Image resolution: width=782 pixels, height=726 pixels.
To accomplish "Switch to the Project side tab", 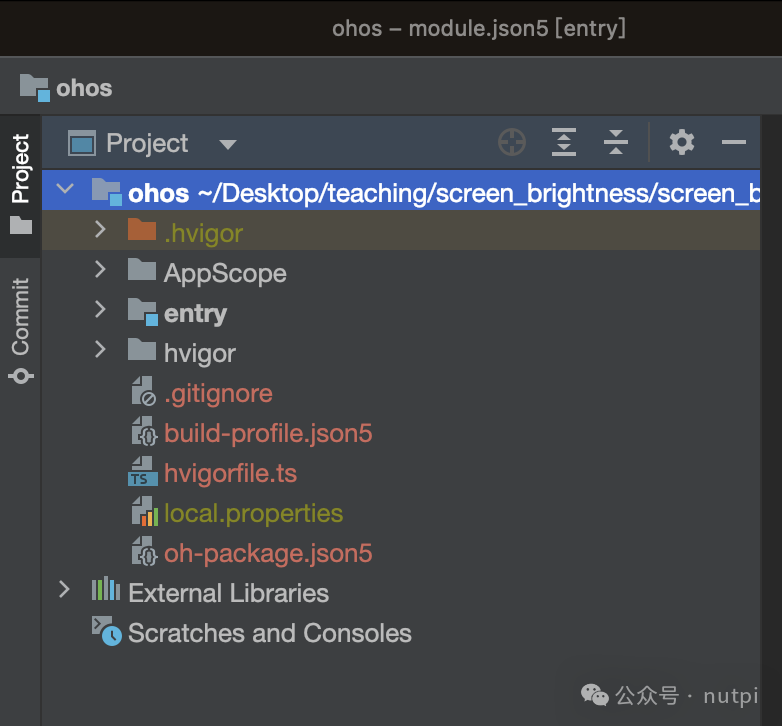I will click(20, 184).
